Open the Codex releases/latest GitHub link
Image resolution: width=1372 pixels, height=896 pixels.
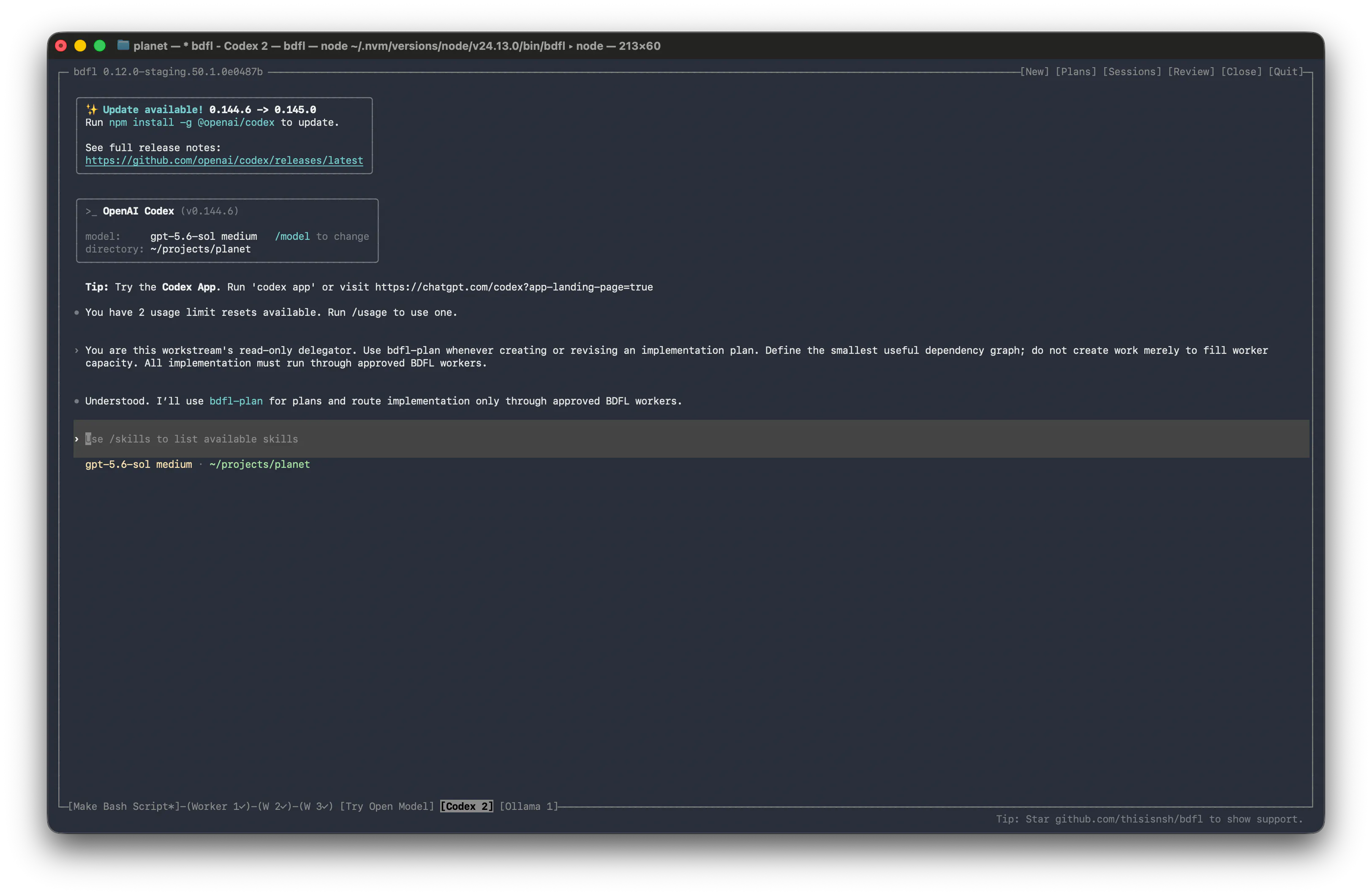[224, 160]
